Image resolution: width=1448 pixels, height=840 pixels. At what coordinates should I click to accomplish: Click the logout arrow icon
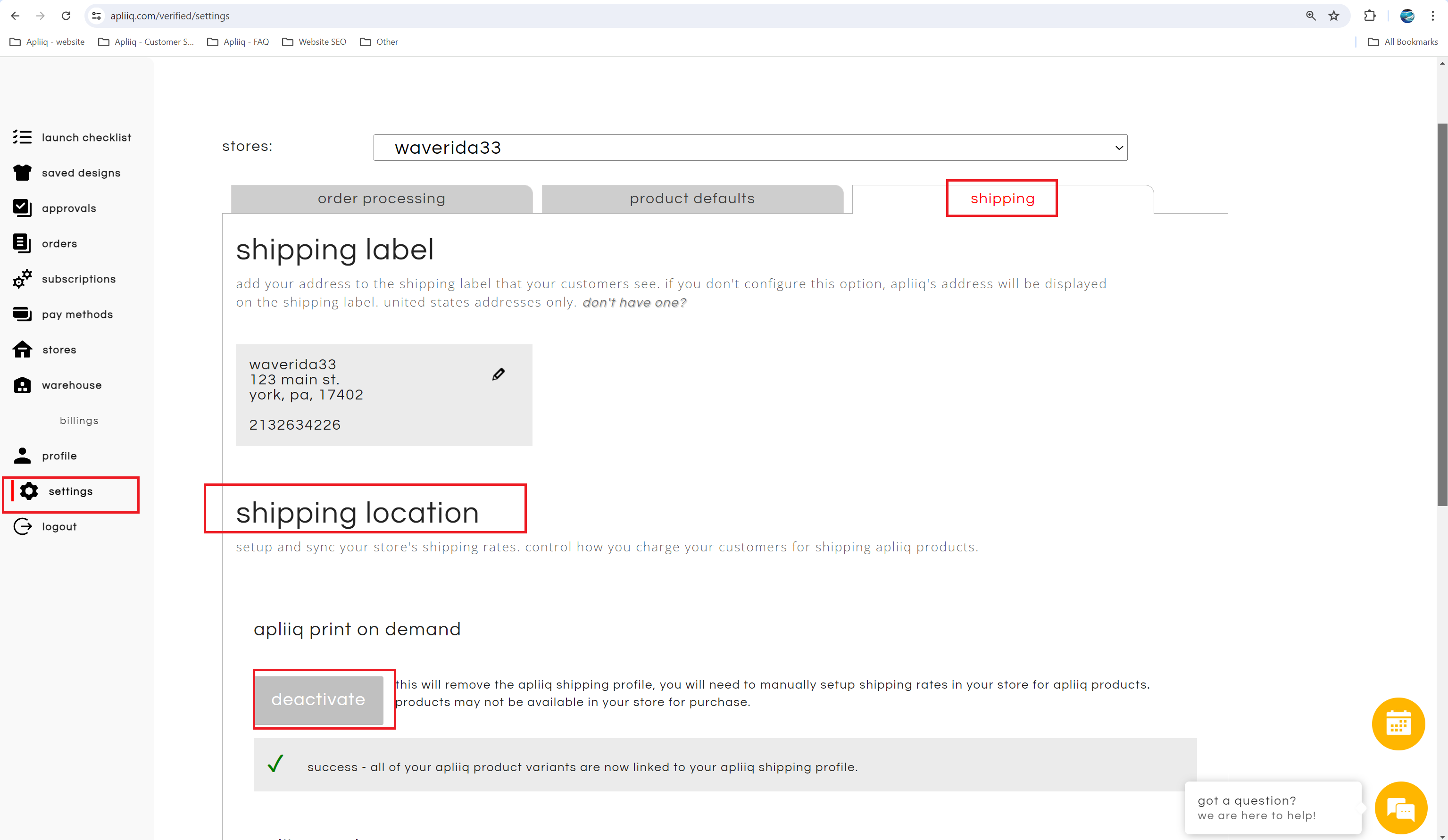point(22,526)
